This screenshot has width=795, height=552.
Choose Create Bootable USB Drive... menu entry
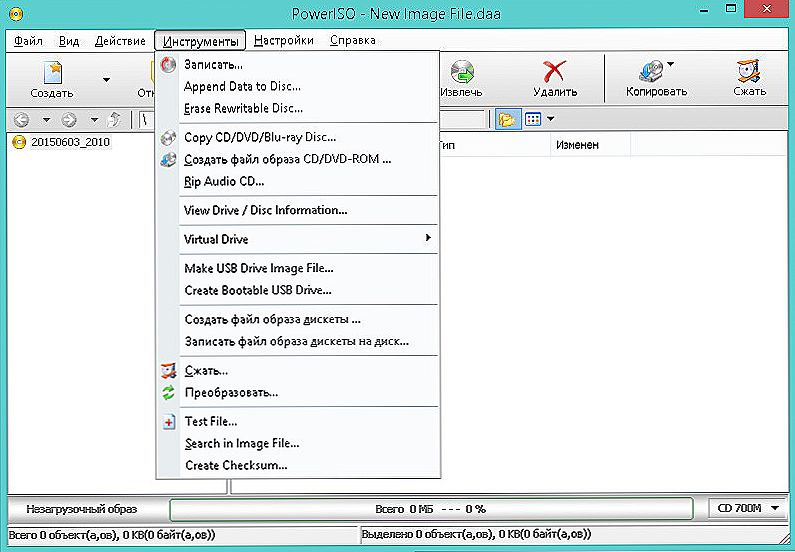(x=257, y=290)
